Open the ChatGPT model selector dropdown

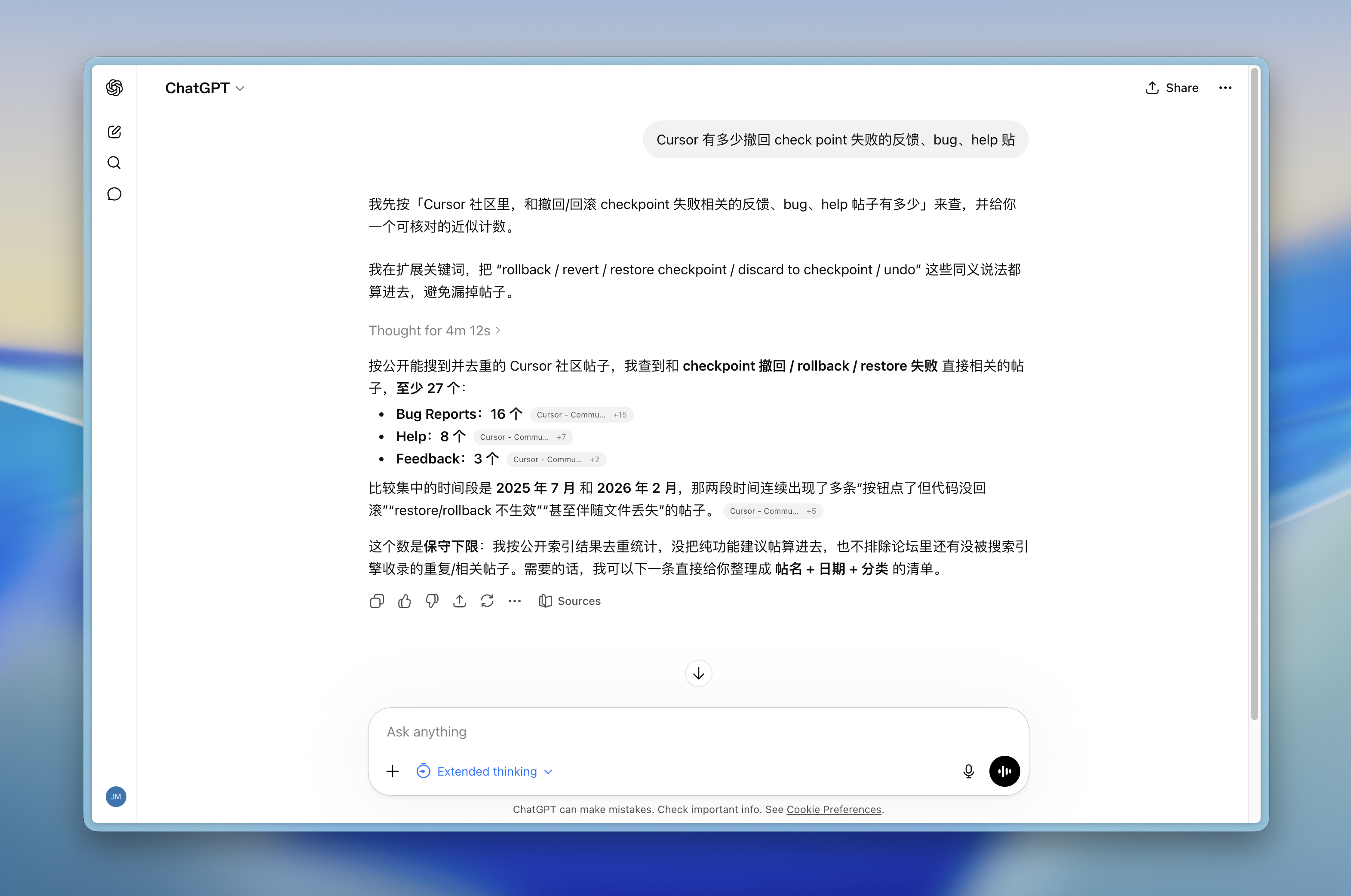205,88
